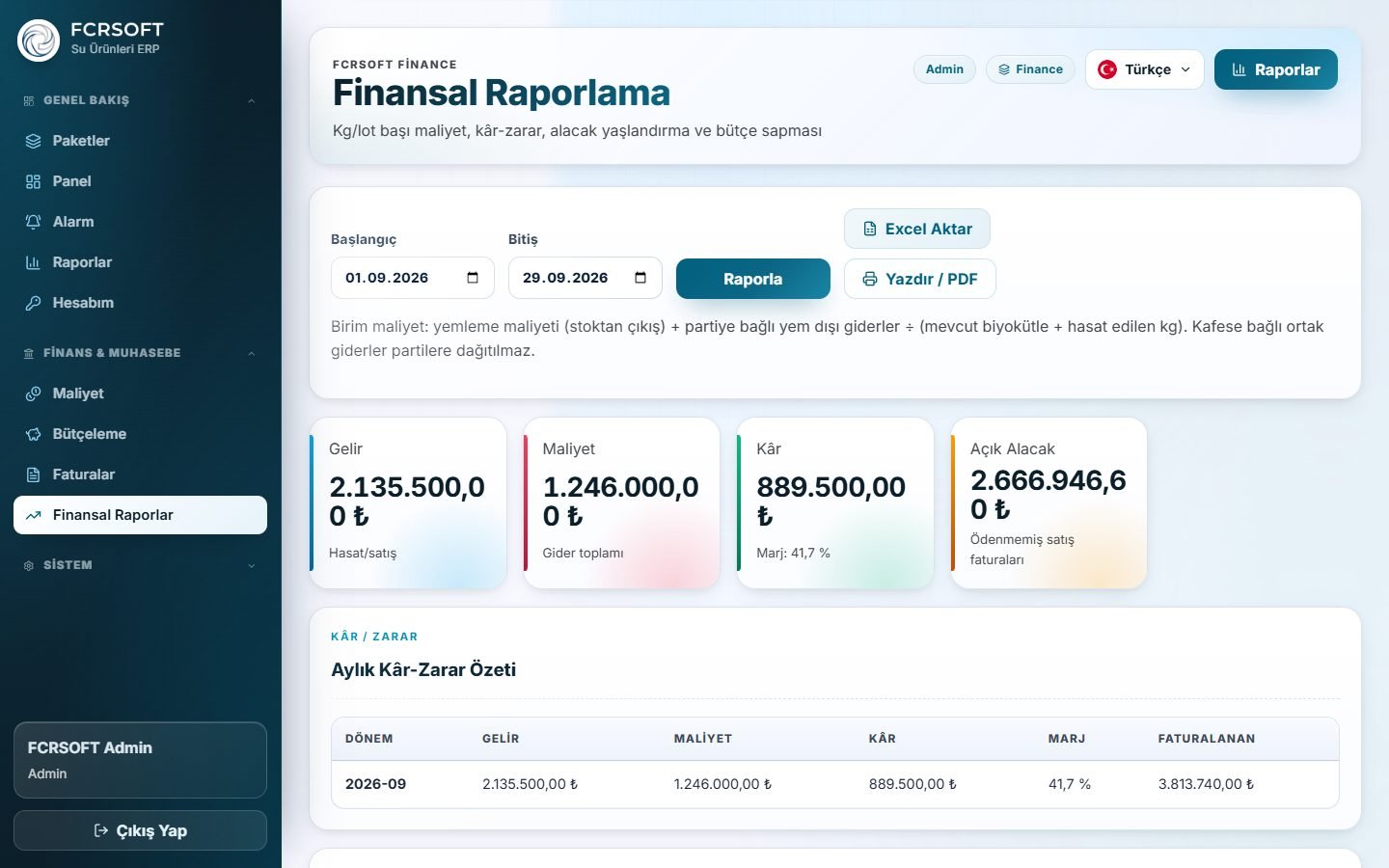Click the Alarm bell icon
The height and width of the screenshot is (868, 1389).
33,222
